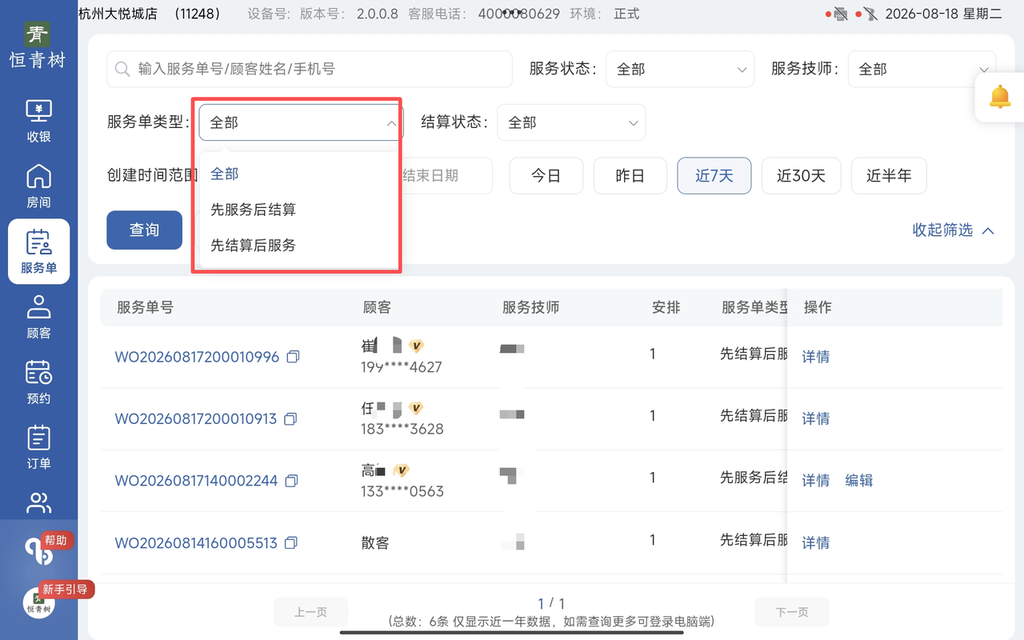
Task: Select the 服务单 sidebar item
Action: (x=39, y=251)
